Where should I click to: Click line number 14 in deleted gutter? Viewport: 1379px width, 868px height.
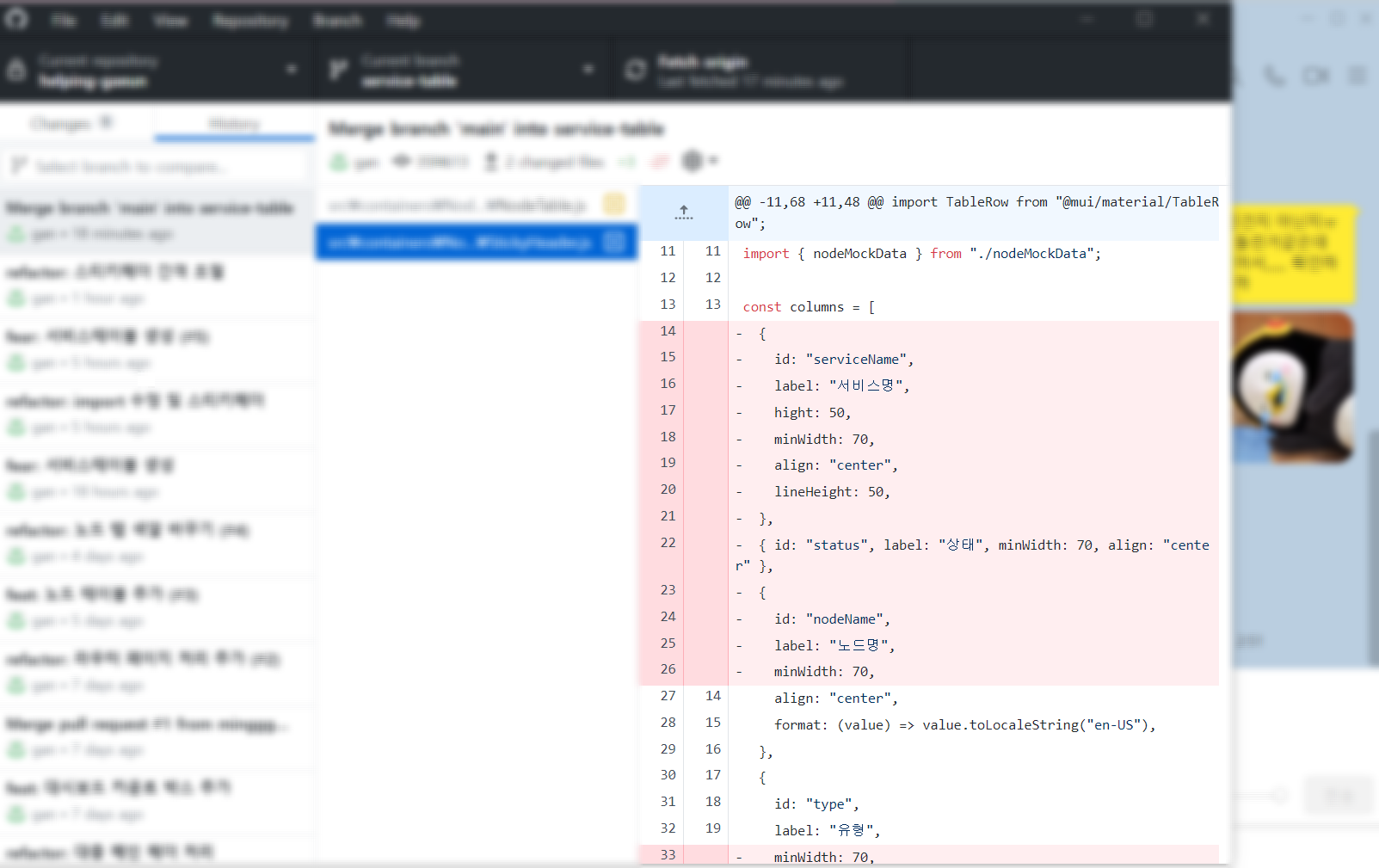click(x=668, y=331)
